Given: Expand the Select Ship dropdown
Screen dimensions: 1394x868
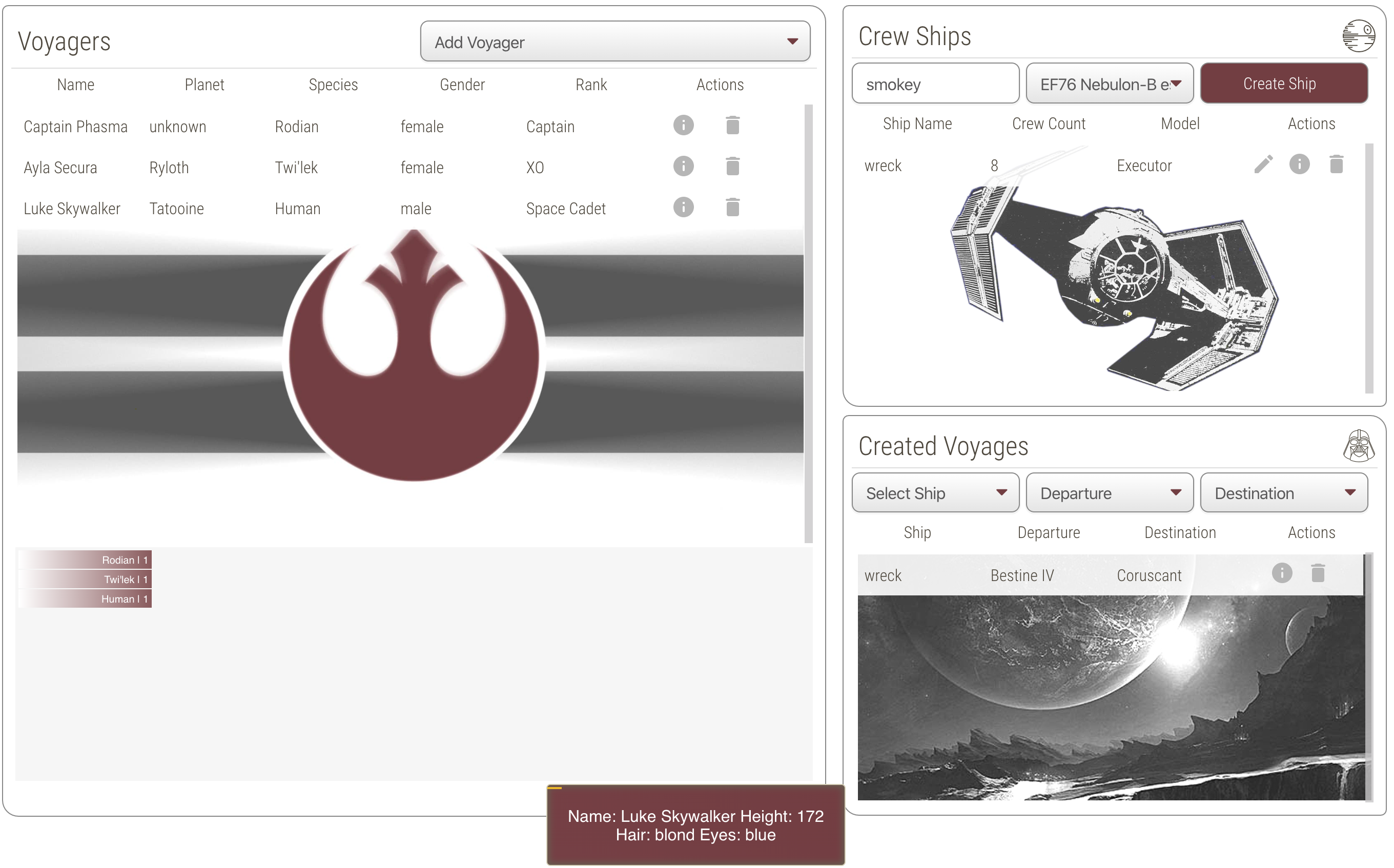Looking at the screenshot, I should [x=935, y=493].
